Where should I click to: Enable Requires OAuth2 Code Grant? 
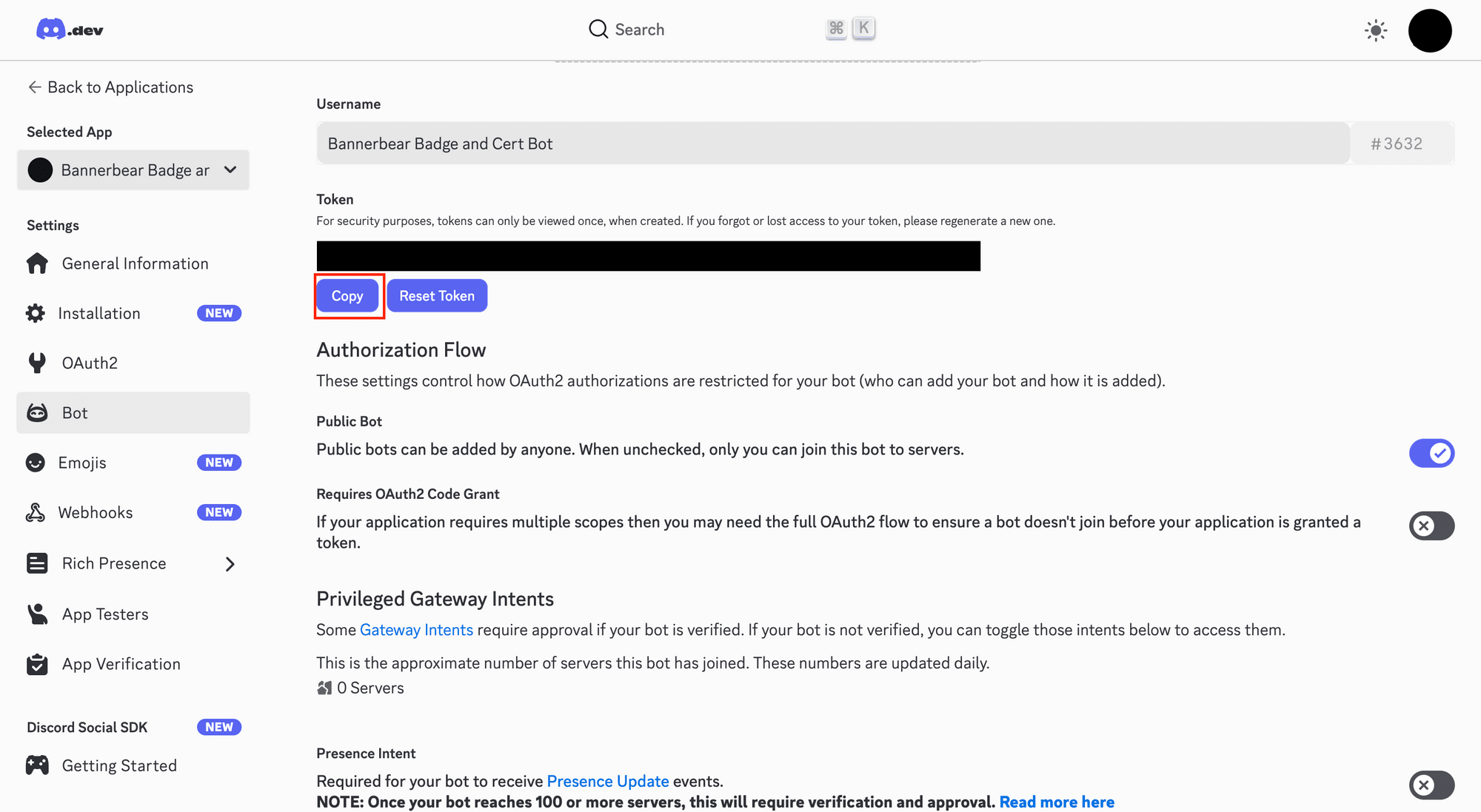1431,526
